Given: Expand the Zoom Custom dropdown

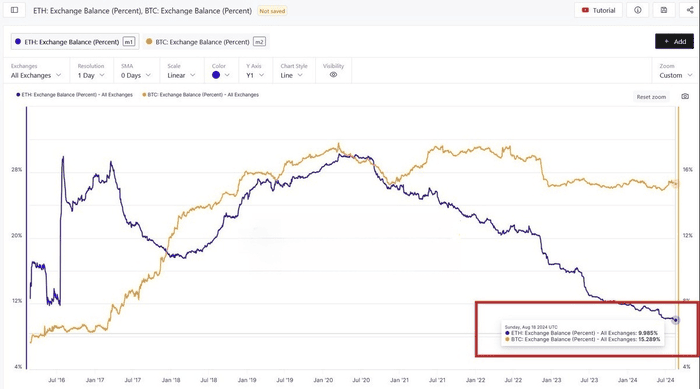Looking at the screenshot, I should pyautogui.click(x=675, y=75).
